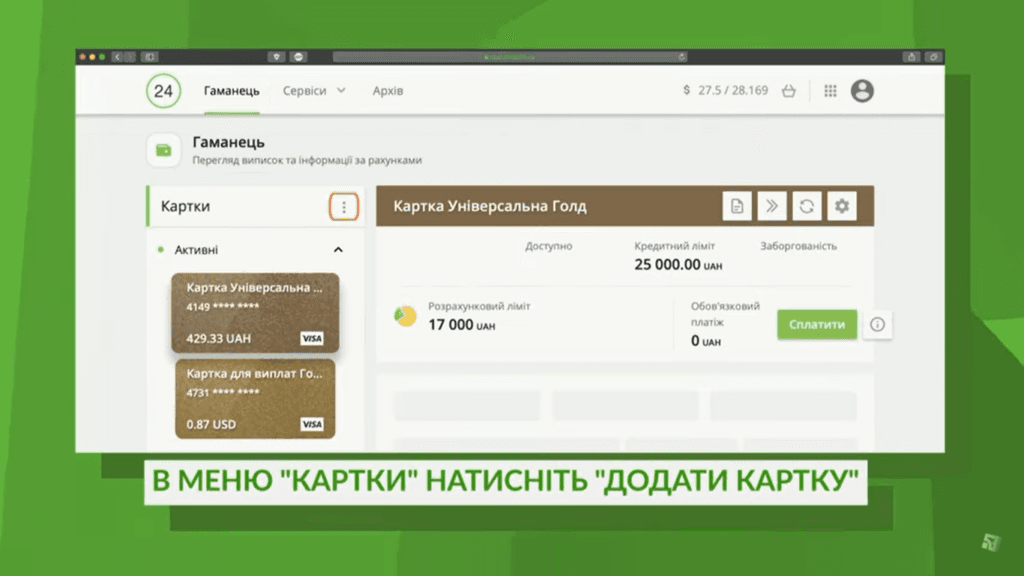Select the Картка для виплат card 4731
Screen dimensions: 1024x576
point(255,398)
